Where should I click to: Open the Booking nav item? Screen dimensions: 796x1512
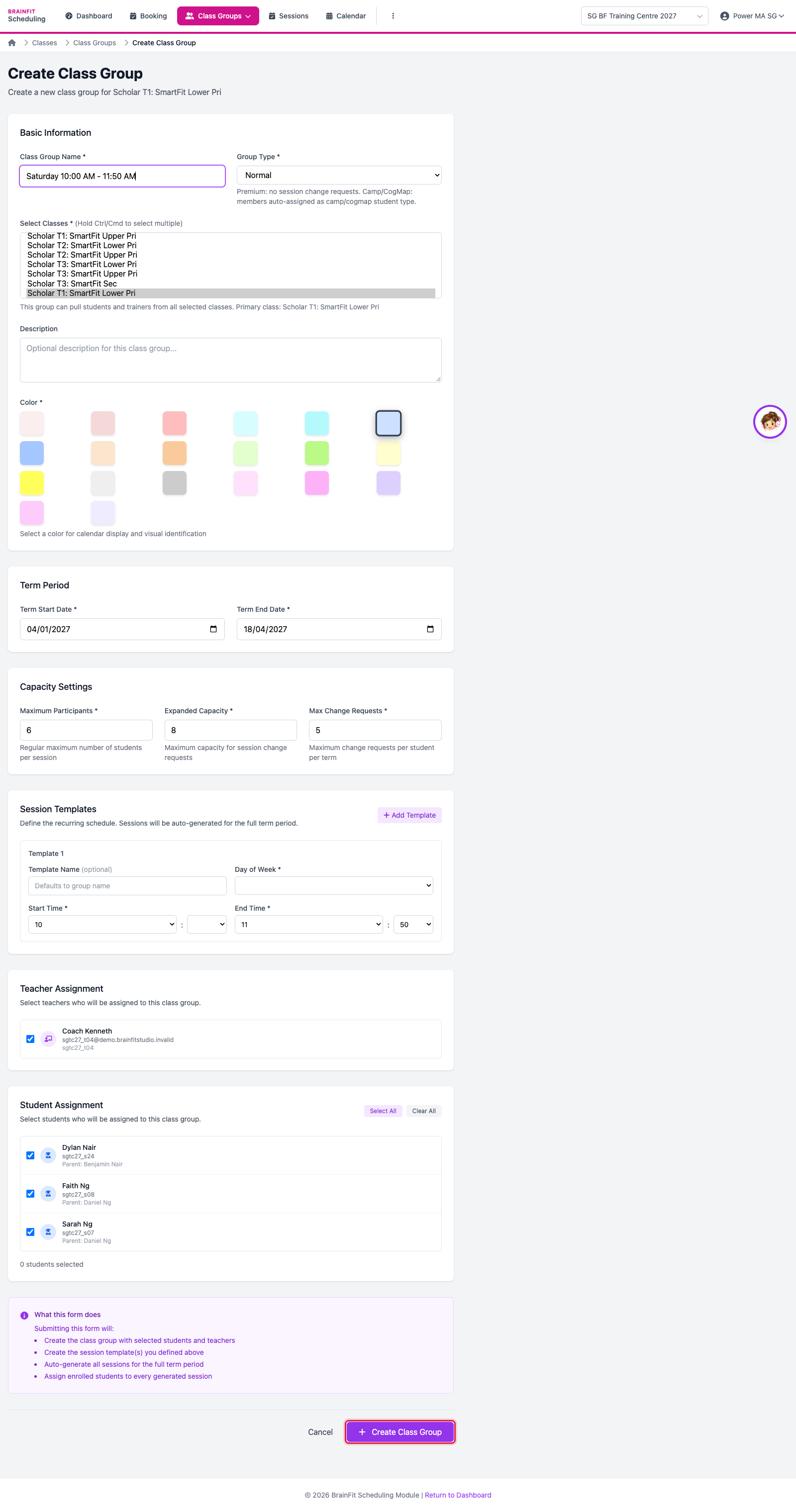(x=148, y=16)
